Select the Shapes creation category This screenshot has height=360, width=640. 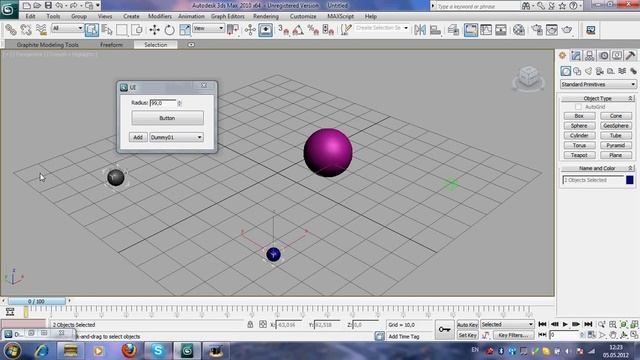[x=577, y=71]
